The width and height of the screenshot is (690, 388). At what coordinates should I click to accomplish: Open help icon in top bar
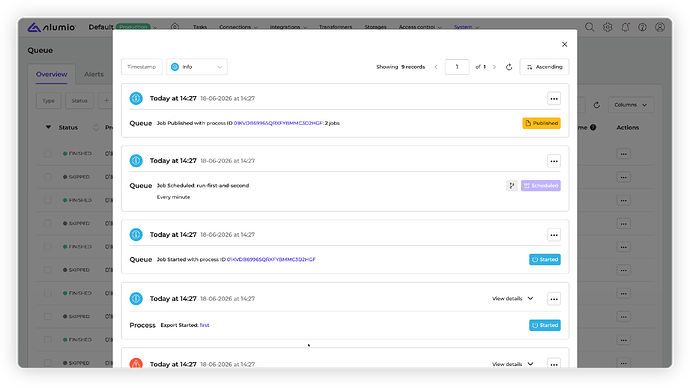642,27
